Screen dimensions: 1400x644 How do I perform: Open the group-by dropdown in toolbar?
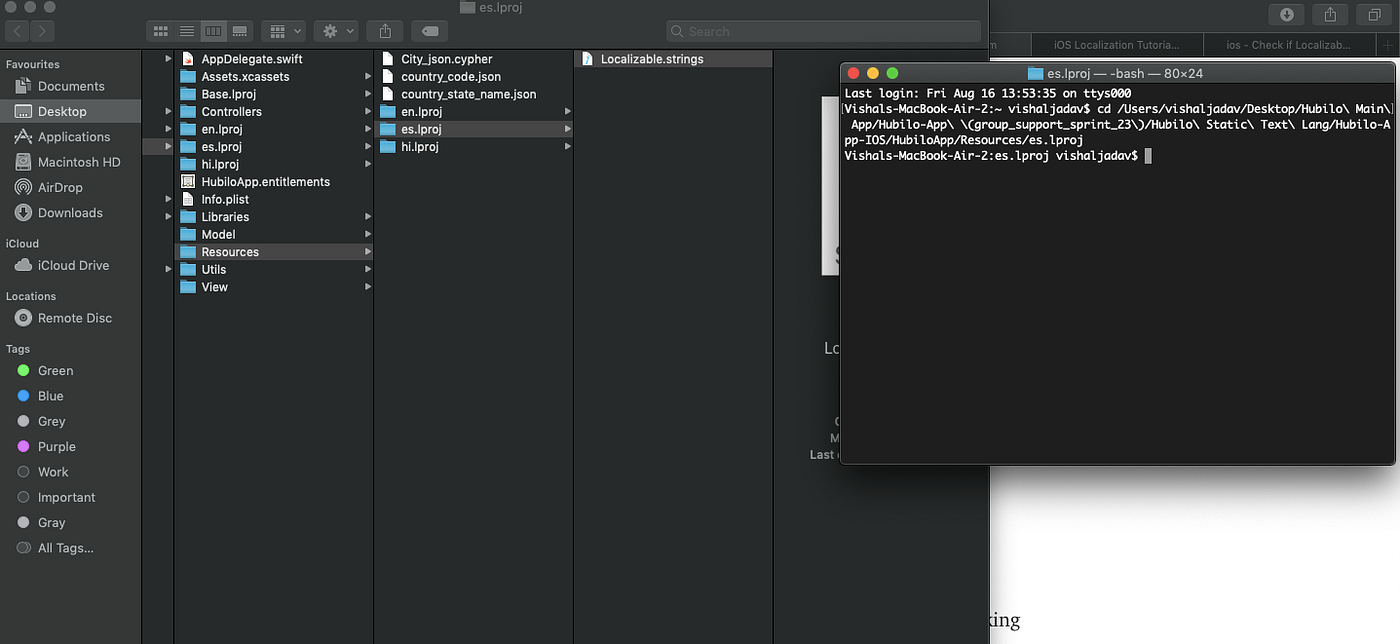[283, 31]
